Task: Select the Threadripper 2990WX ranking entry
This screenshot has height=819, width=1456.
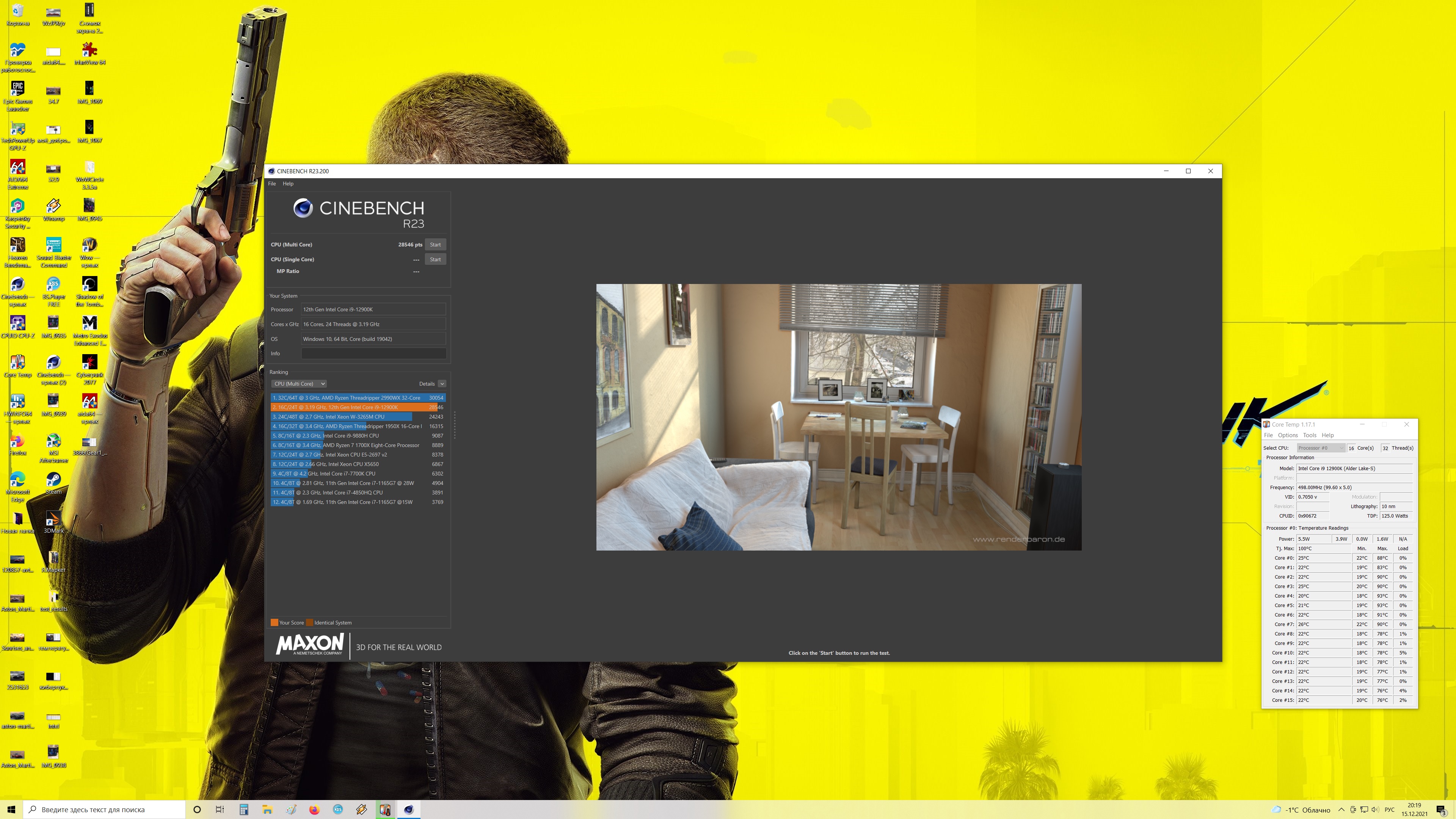Action: click(357, 398)
